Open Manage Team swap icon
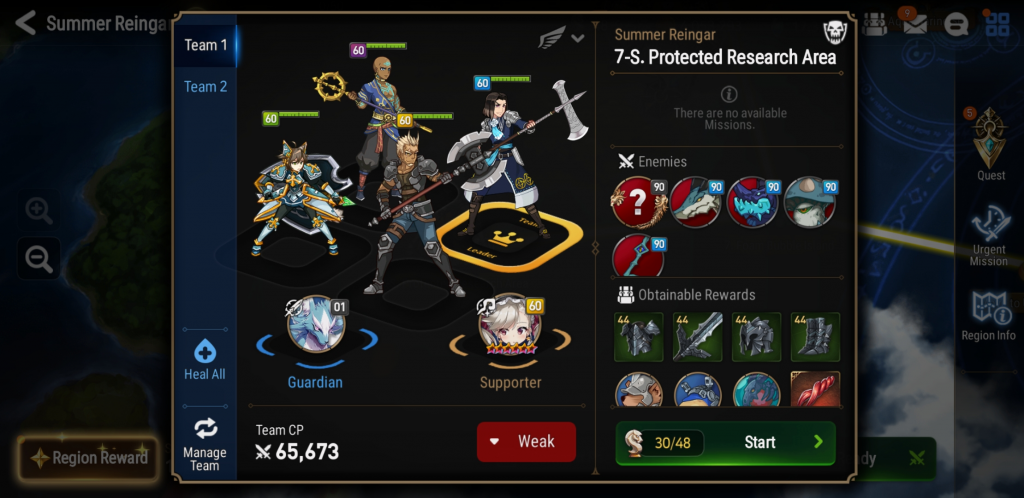 [x=205, y=429]
